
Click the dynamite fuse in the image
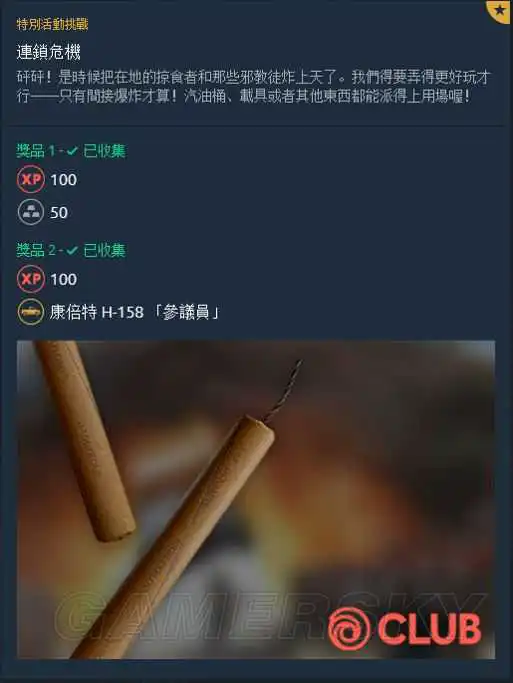pos(281,391)
